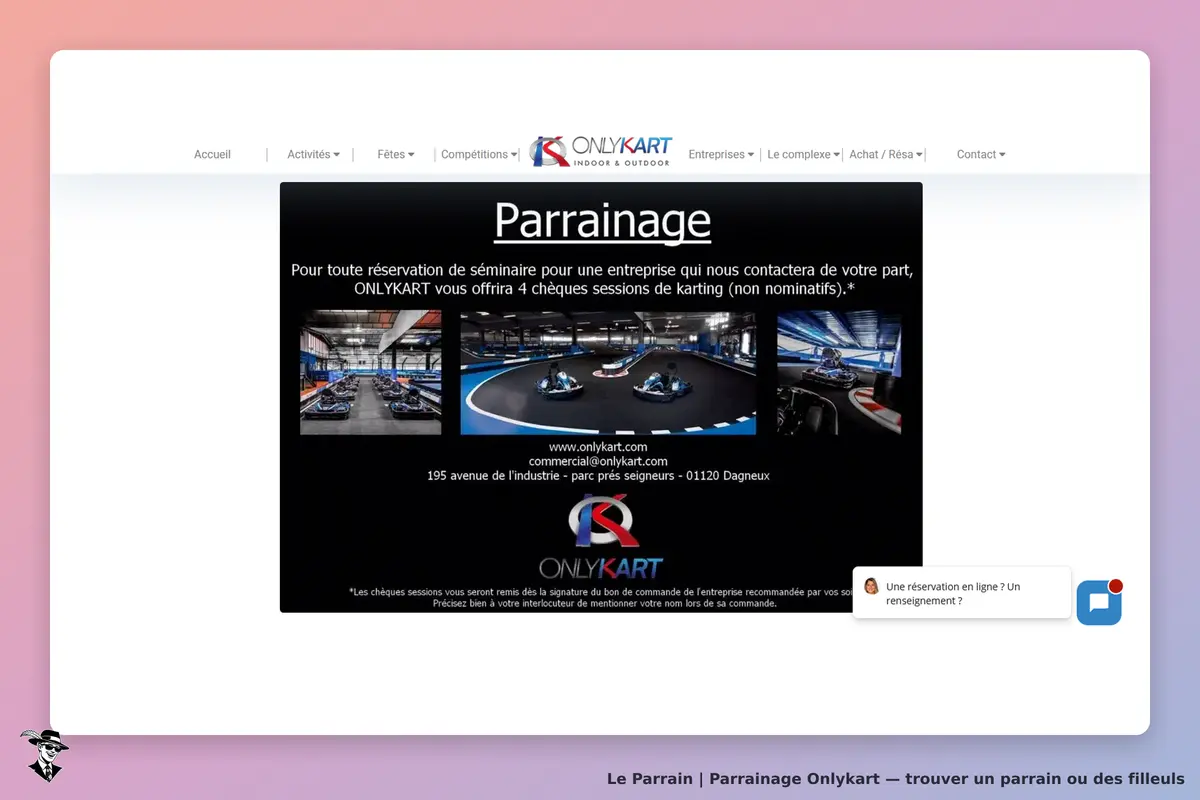Click the commercial@onlykart.com email text
Viewport: 1200px width, 800px height.
click(x=598, y=462)
